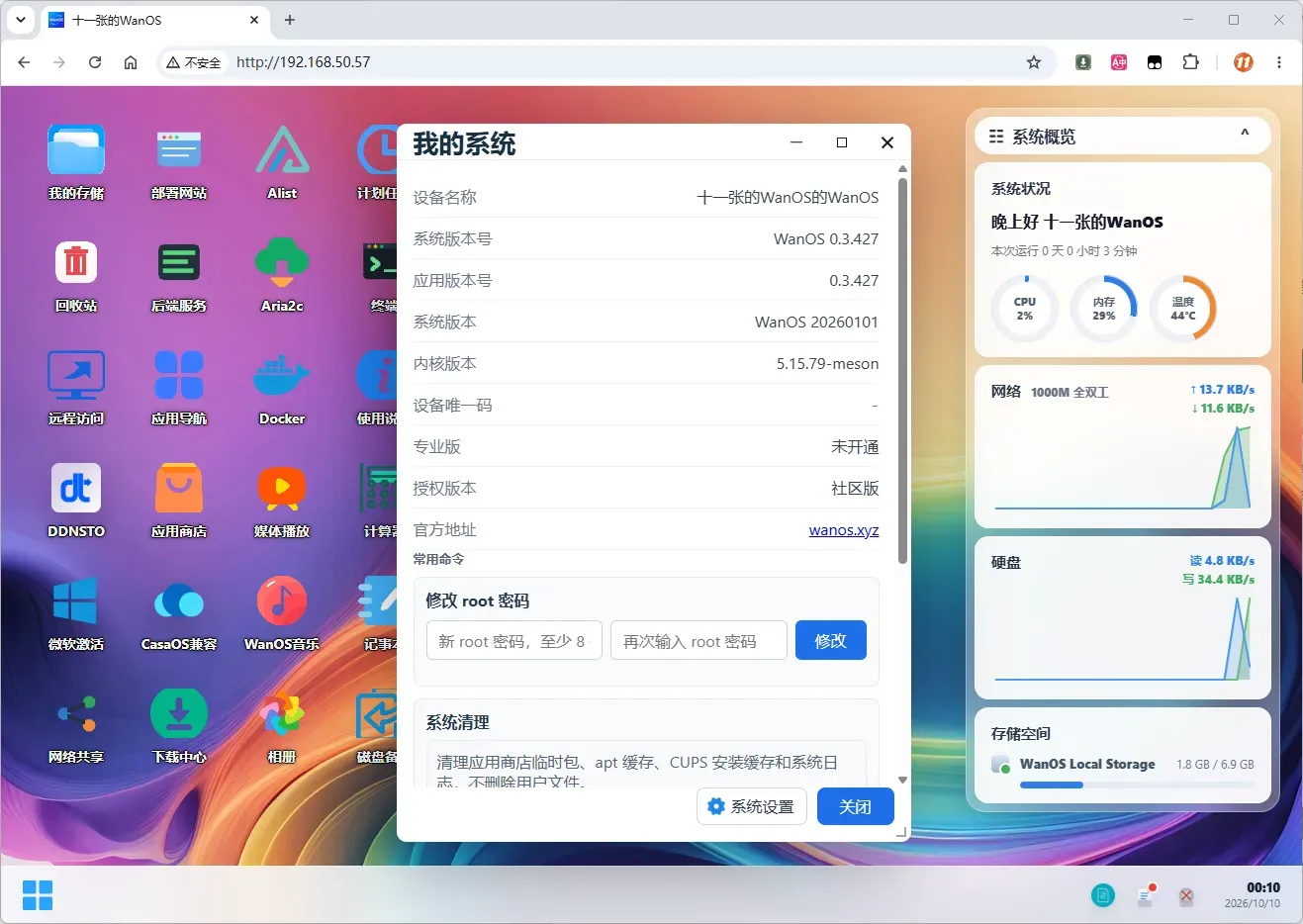
Task: Click the teal document icon in taskbar tray
Action: (x=1102, y=895)
